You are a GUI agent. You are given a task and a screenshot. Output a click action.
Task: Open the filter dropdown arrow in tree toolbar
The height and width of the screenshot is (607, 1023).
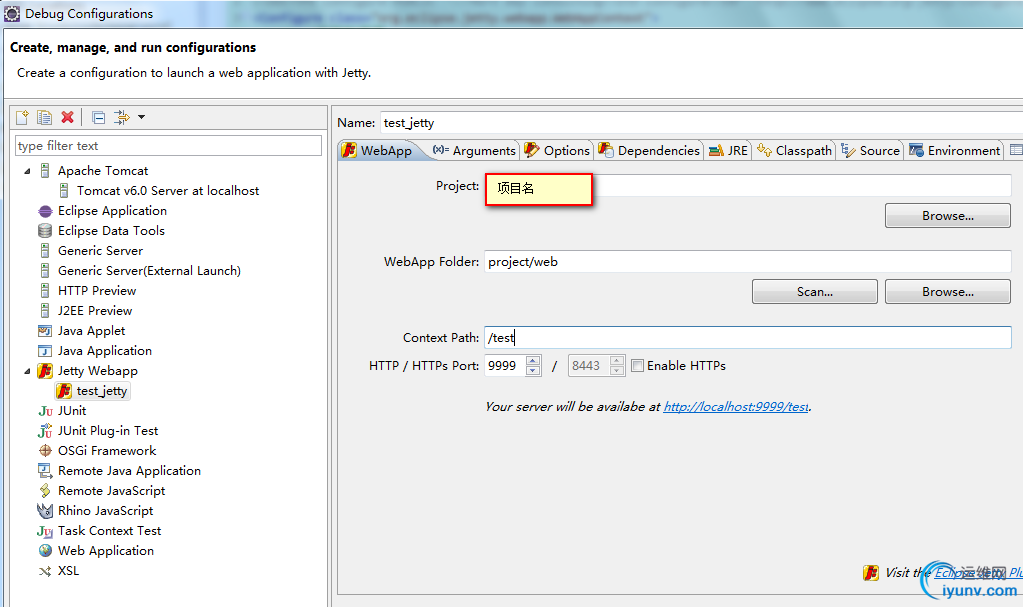[x=142, y=117]
